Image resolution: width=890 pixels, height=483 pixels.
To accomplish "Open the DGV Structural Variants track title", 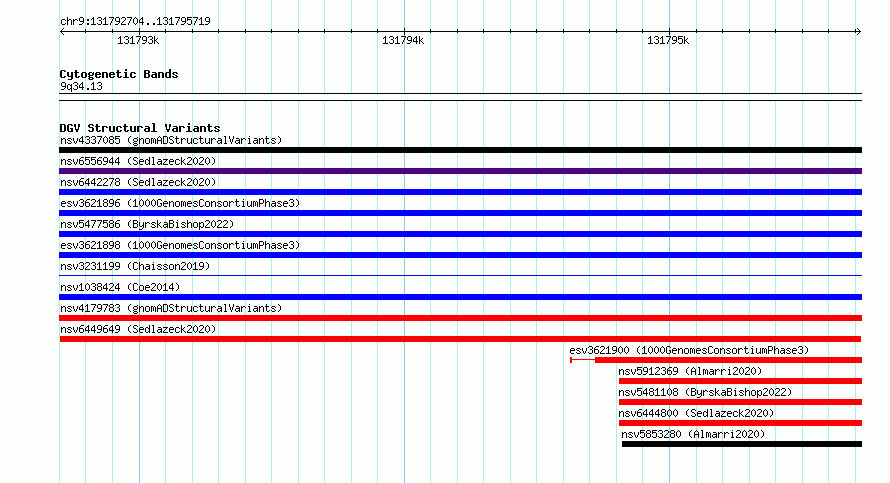I will (x=140, y=128).
